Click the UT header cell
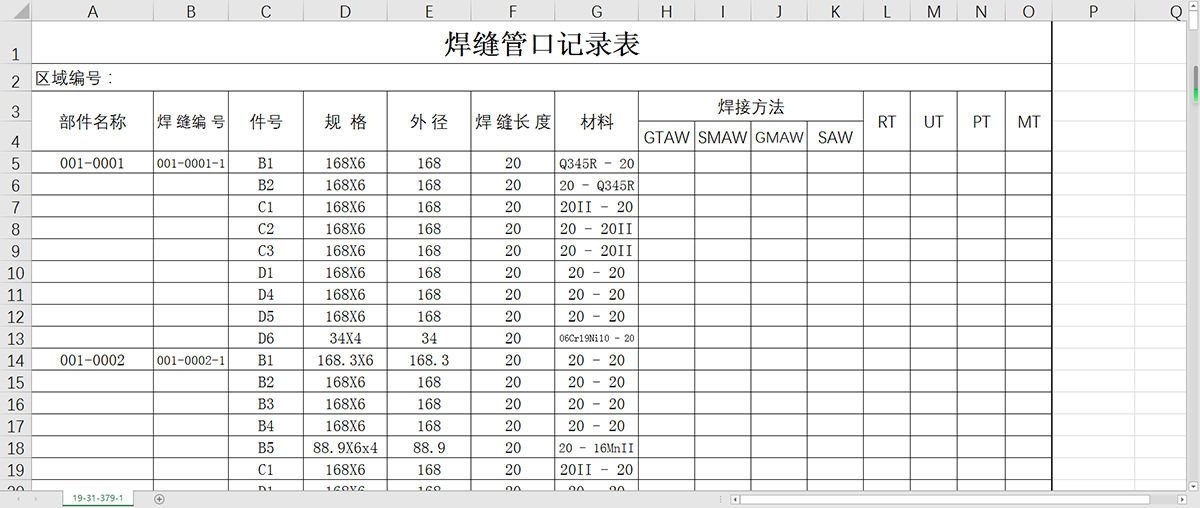 (934, 121)
